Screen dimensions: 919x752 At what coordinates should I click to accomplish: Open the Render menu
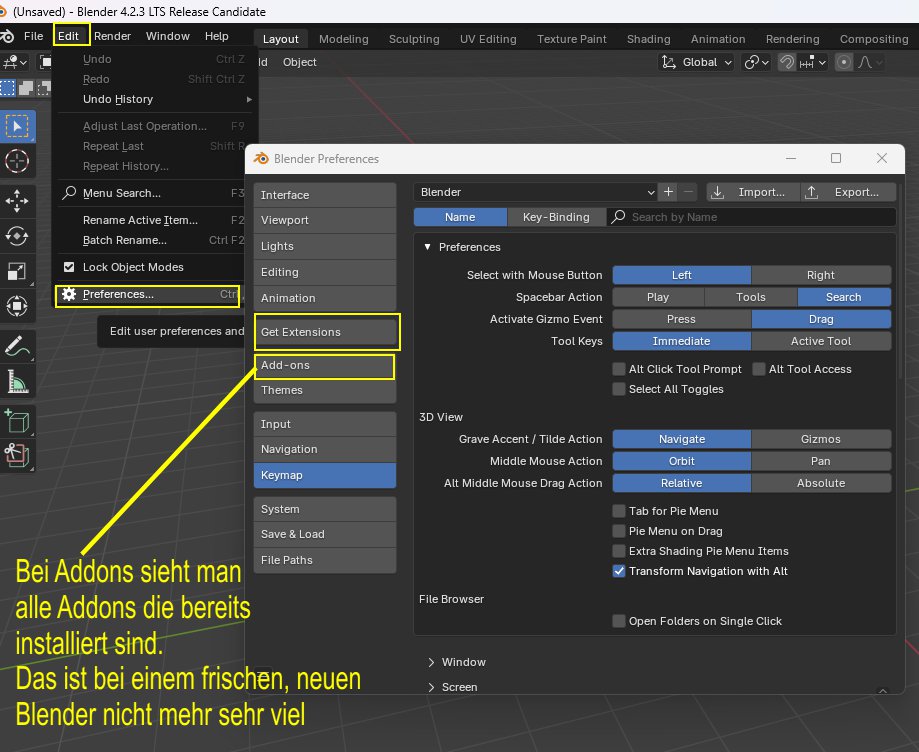[x=113, y=36]
